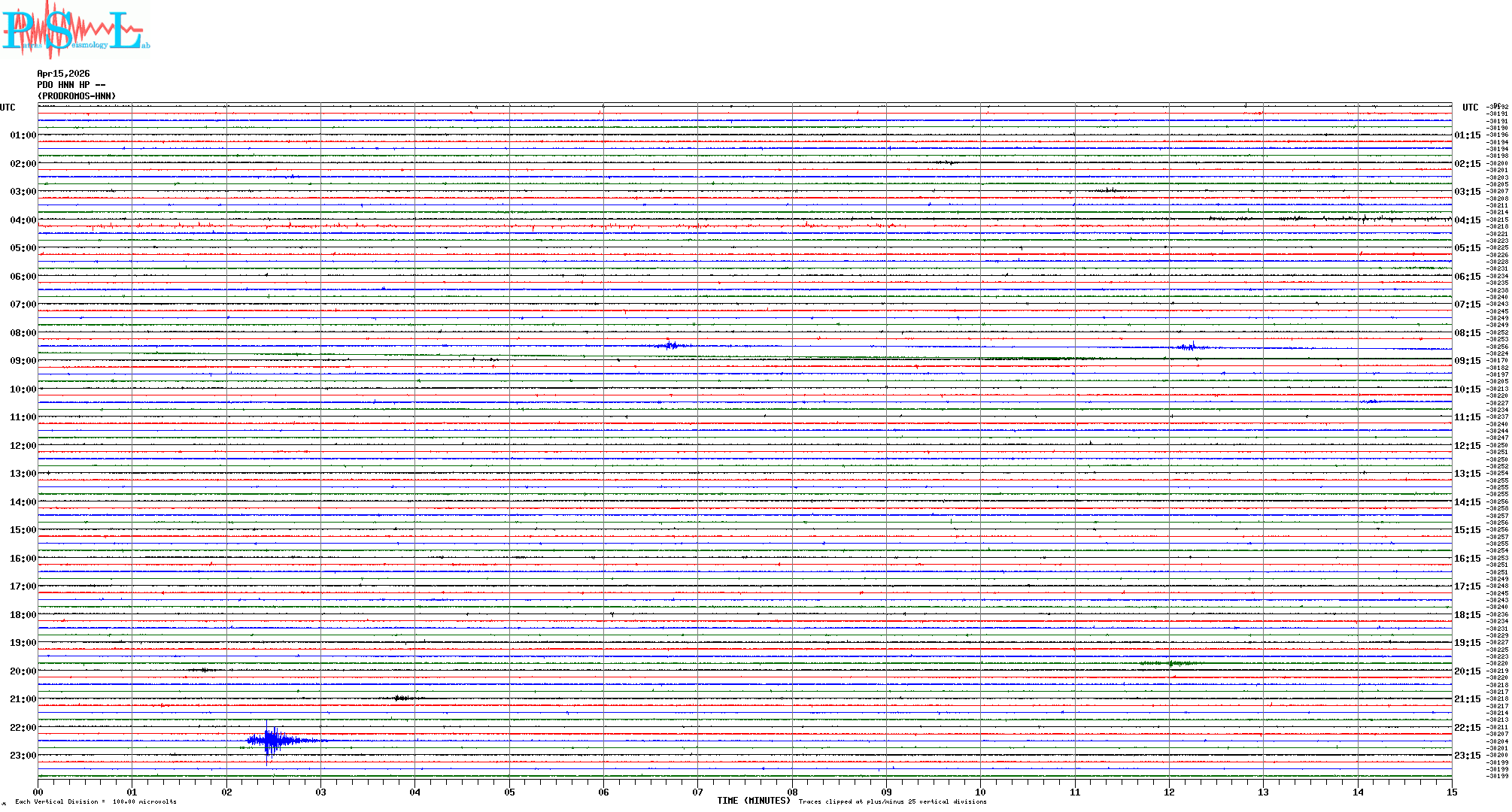The width and height of the screenshot is (1512, 812).
Task: Click the 08:15 label on right side
Action: 1467,333
